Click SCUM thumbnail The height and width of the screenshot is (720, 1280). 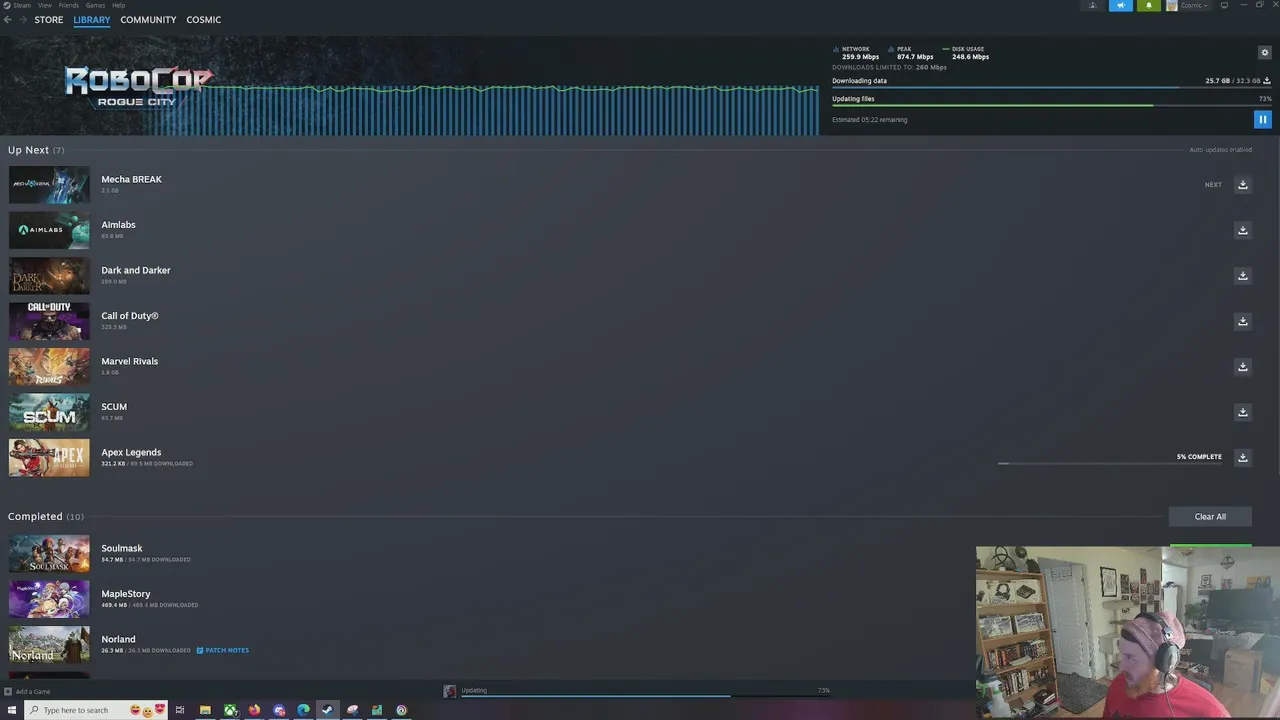click(49, 412)
